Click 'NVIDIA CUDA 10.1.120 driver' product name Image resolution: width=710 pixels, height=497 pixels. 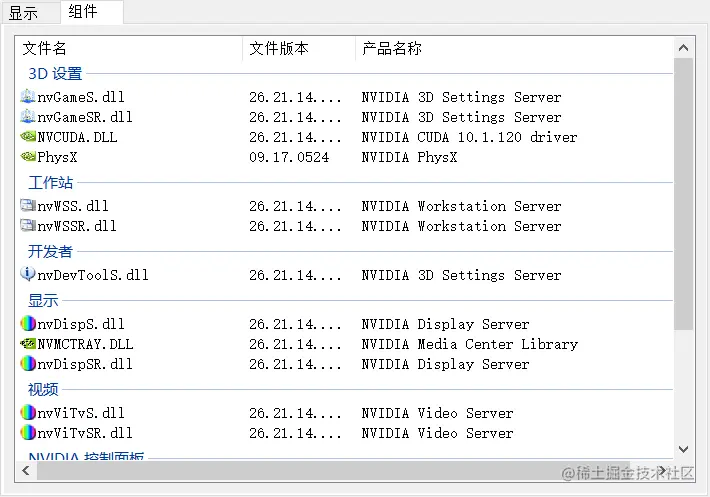click(469, 137)
